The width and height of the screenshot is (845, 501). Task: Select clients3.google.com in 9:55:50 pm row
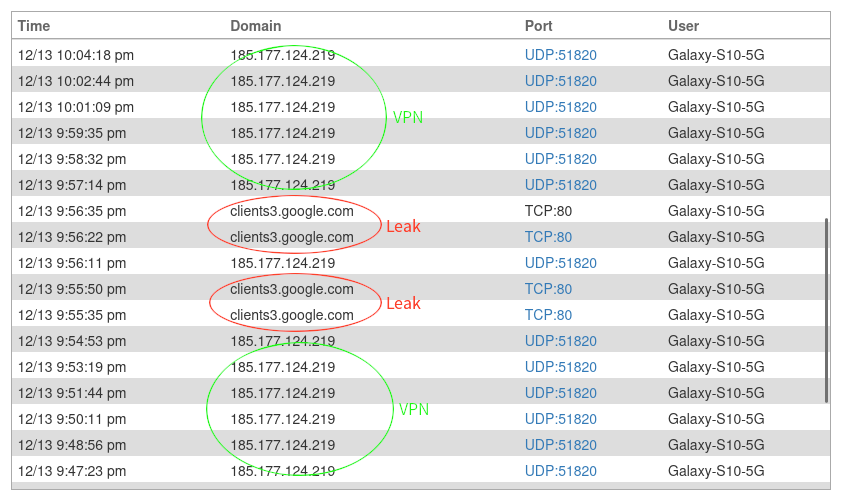[x=291, y=289]
